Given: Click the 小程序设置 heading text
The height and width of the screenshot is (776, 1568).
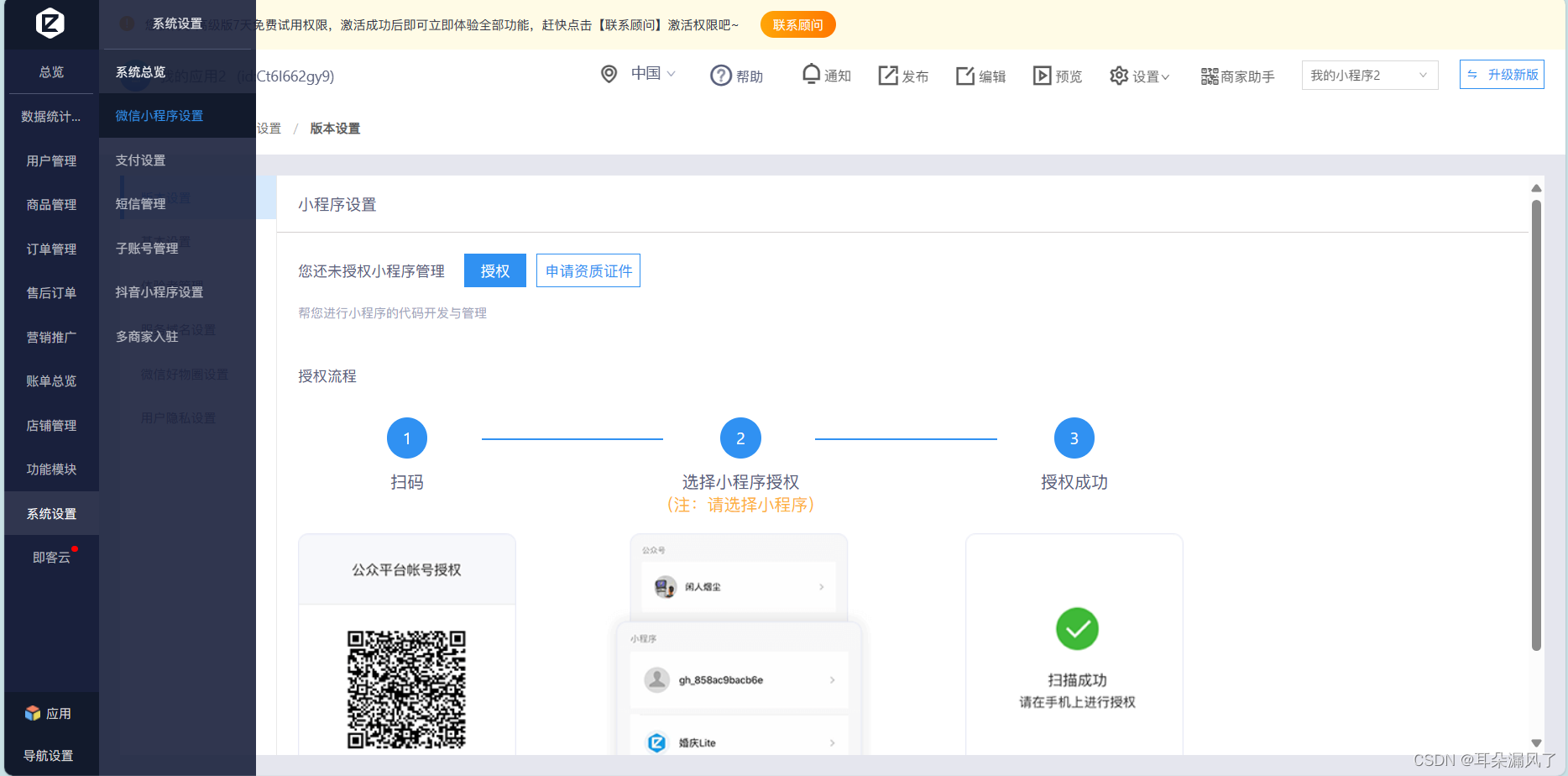Looking at the screenshot, I should click(x=337, y=205).
